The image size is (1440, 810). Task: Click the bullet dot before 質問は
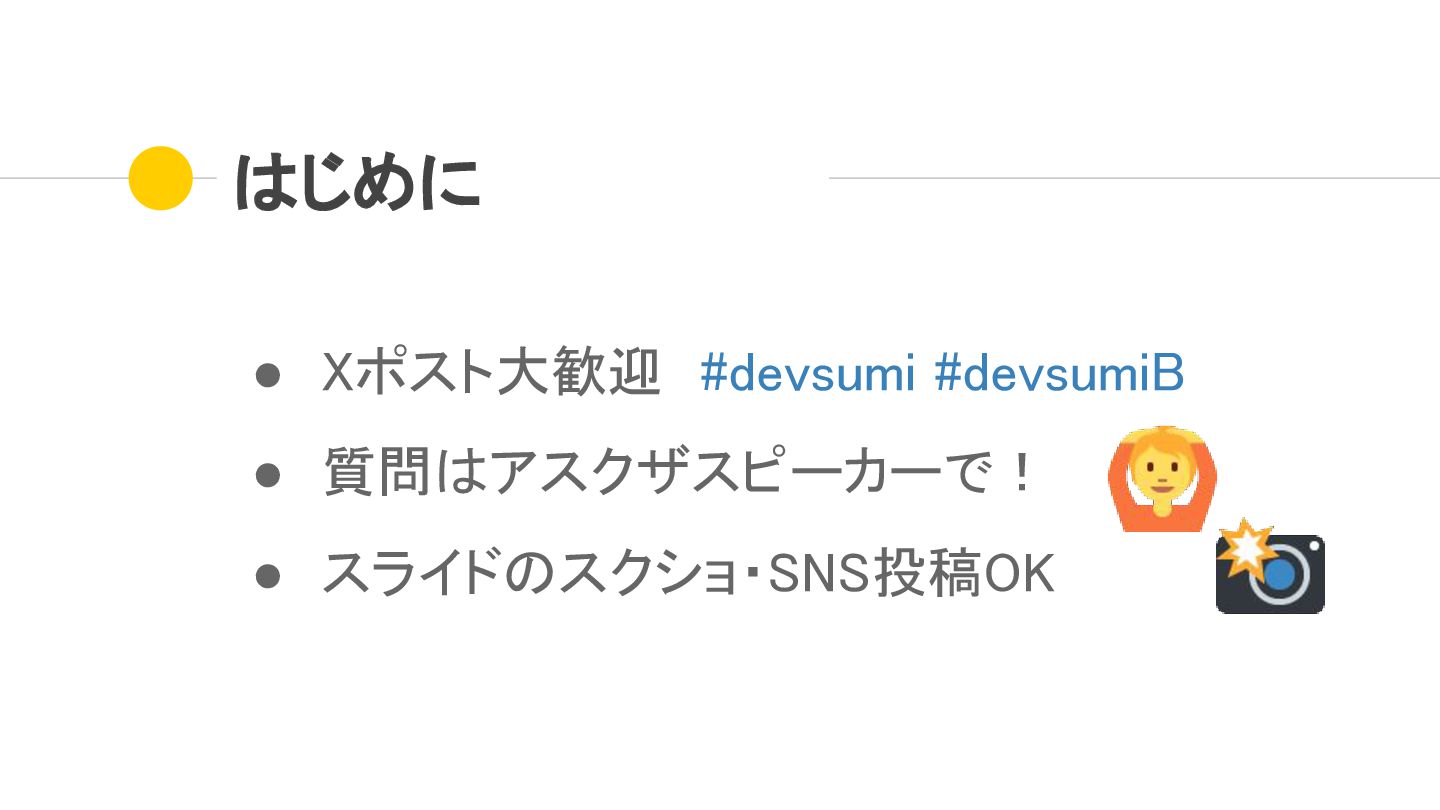pyautogui.click(x=267, y=474)
